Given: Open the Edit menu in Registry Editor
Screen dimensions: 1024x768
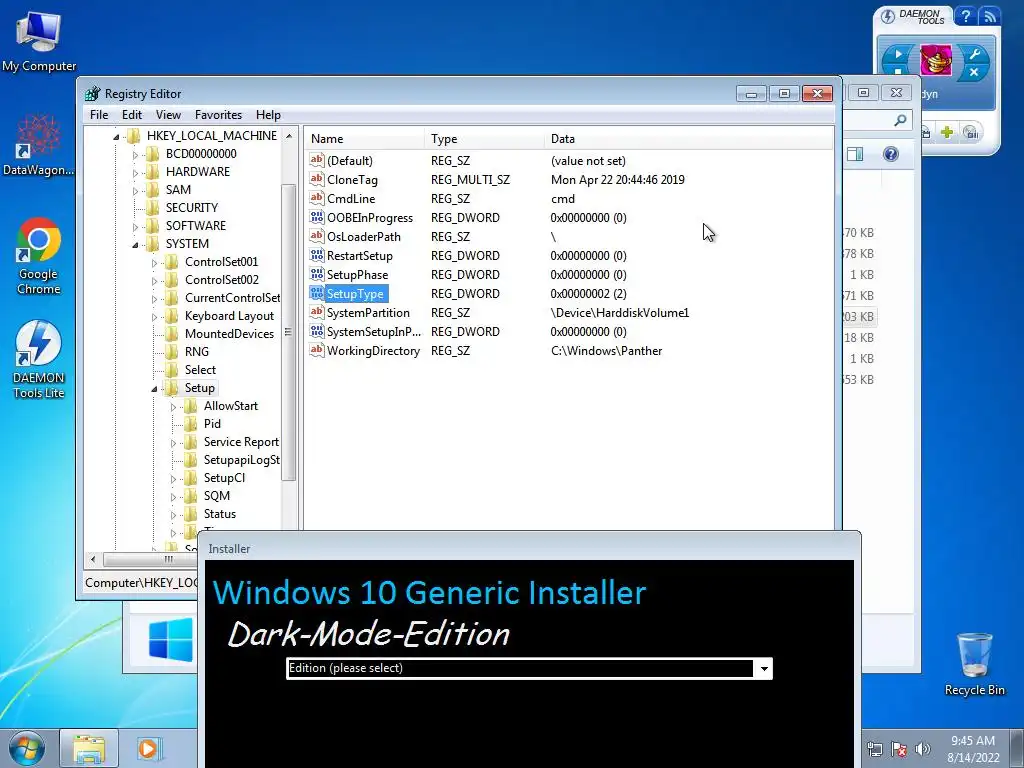Looking at the screenshot, I should pyautogui.click(x=132, y=114).
